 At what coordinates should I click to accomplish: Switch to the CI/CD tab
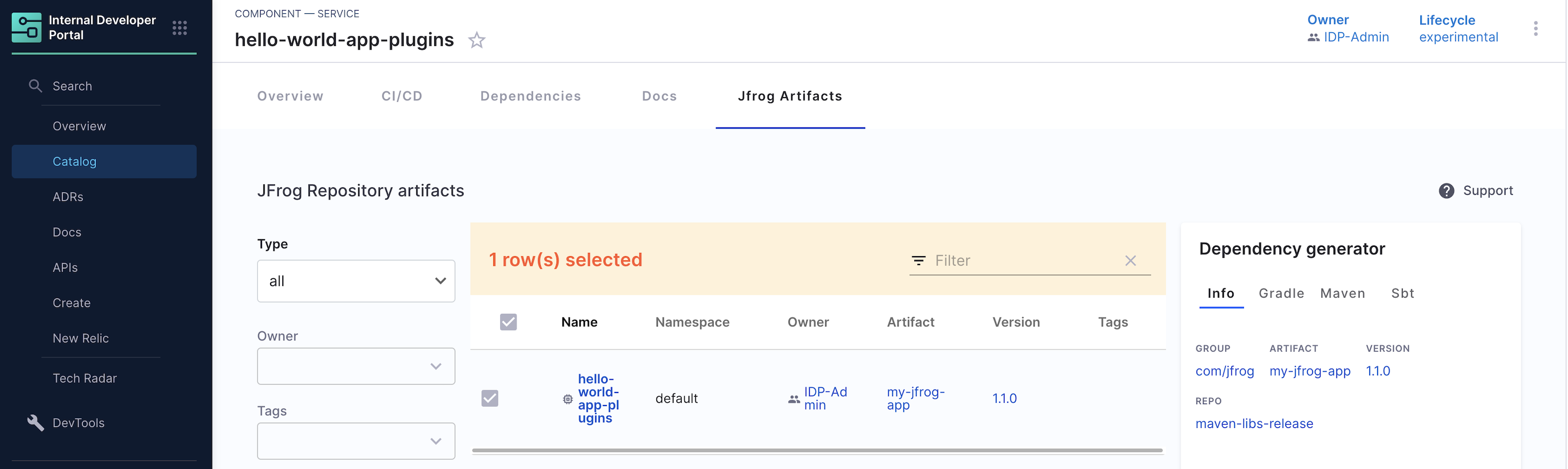pos(401,96)
